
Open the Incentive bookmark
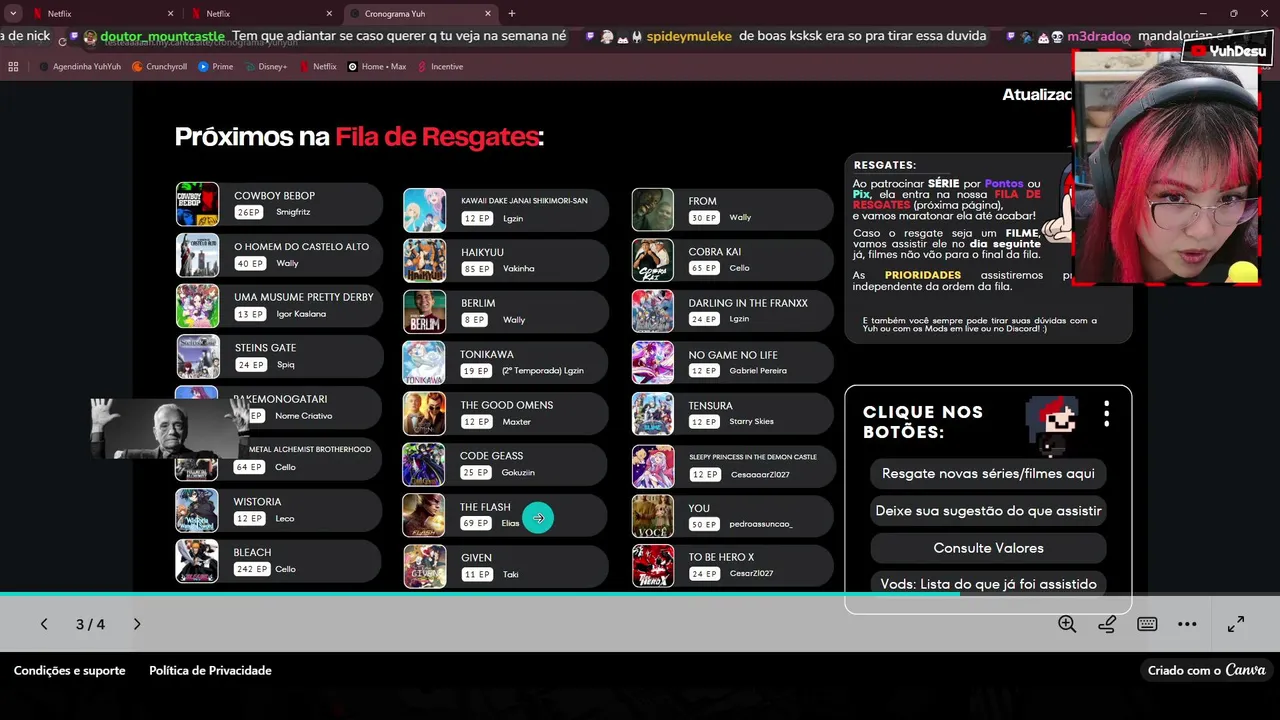(440, 67)
